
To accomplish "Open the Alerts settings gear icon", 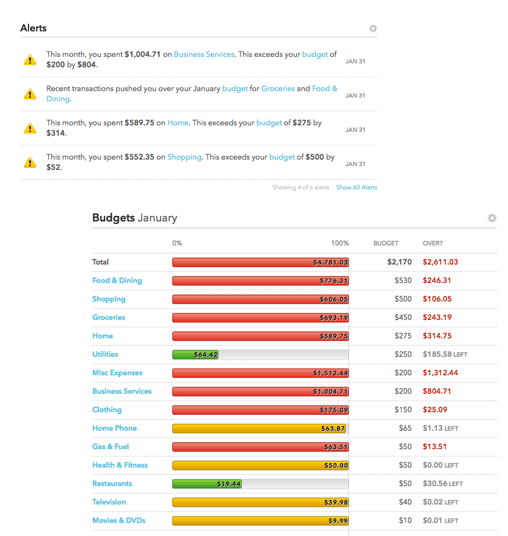I will tap(373, 28).
